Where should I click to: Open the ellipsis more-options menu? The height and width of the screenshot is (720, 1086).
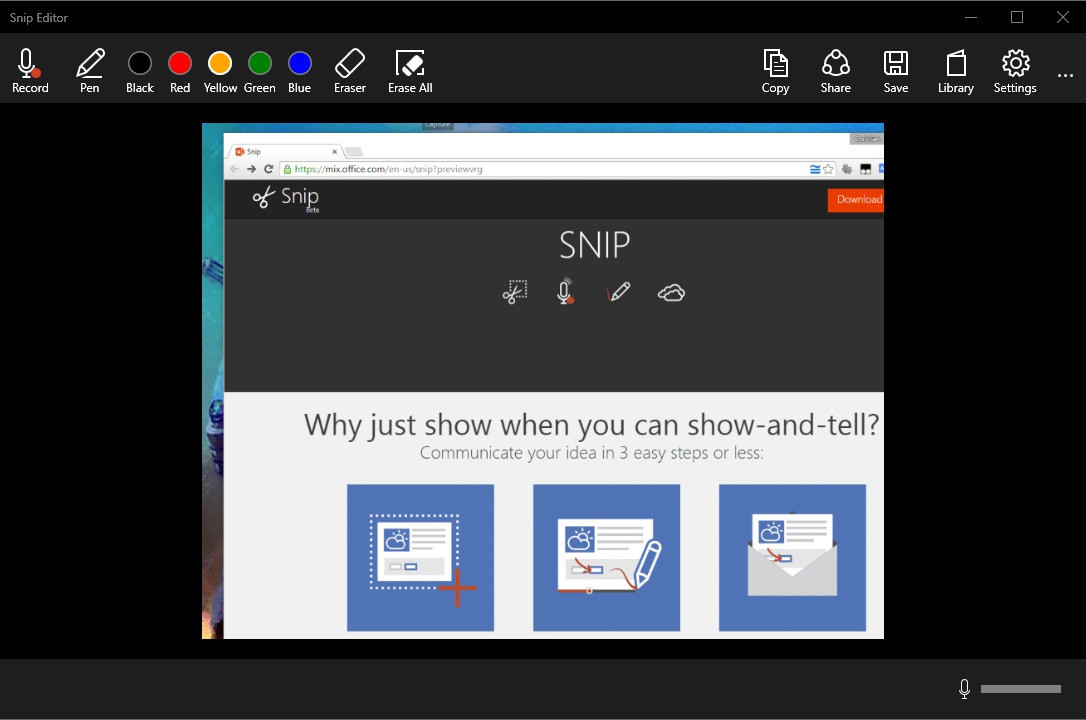tap(1065, 75)
